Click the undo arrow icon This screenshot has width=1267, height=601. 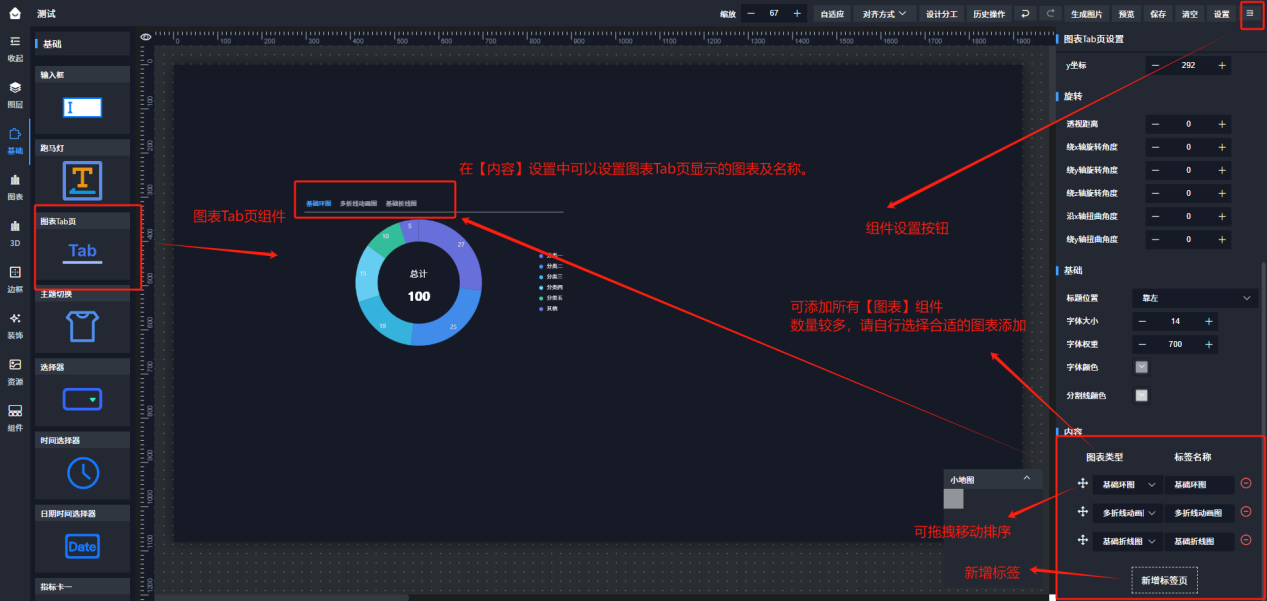1025,14
